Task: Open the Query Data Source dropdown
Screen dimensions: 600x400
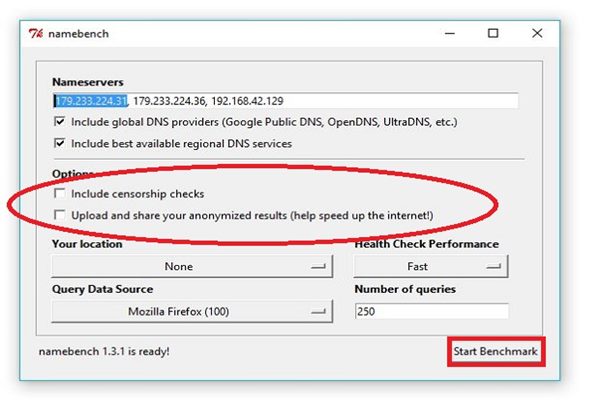Action: pos(192,312)
